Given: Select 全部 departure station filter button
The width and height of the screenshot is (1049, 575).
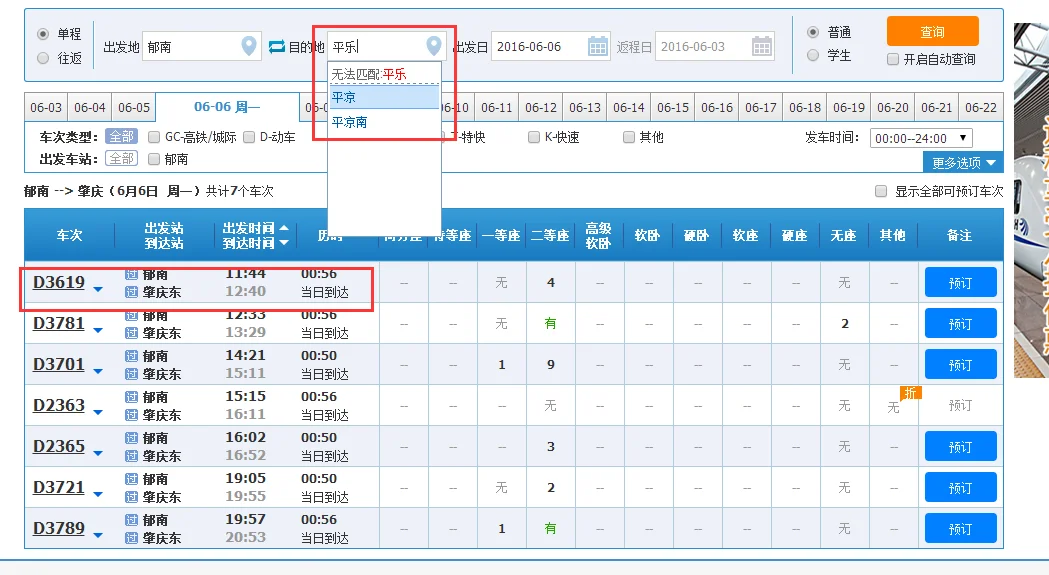Looking at the screenshot, I should coord(122,159).
